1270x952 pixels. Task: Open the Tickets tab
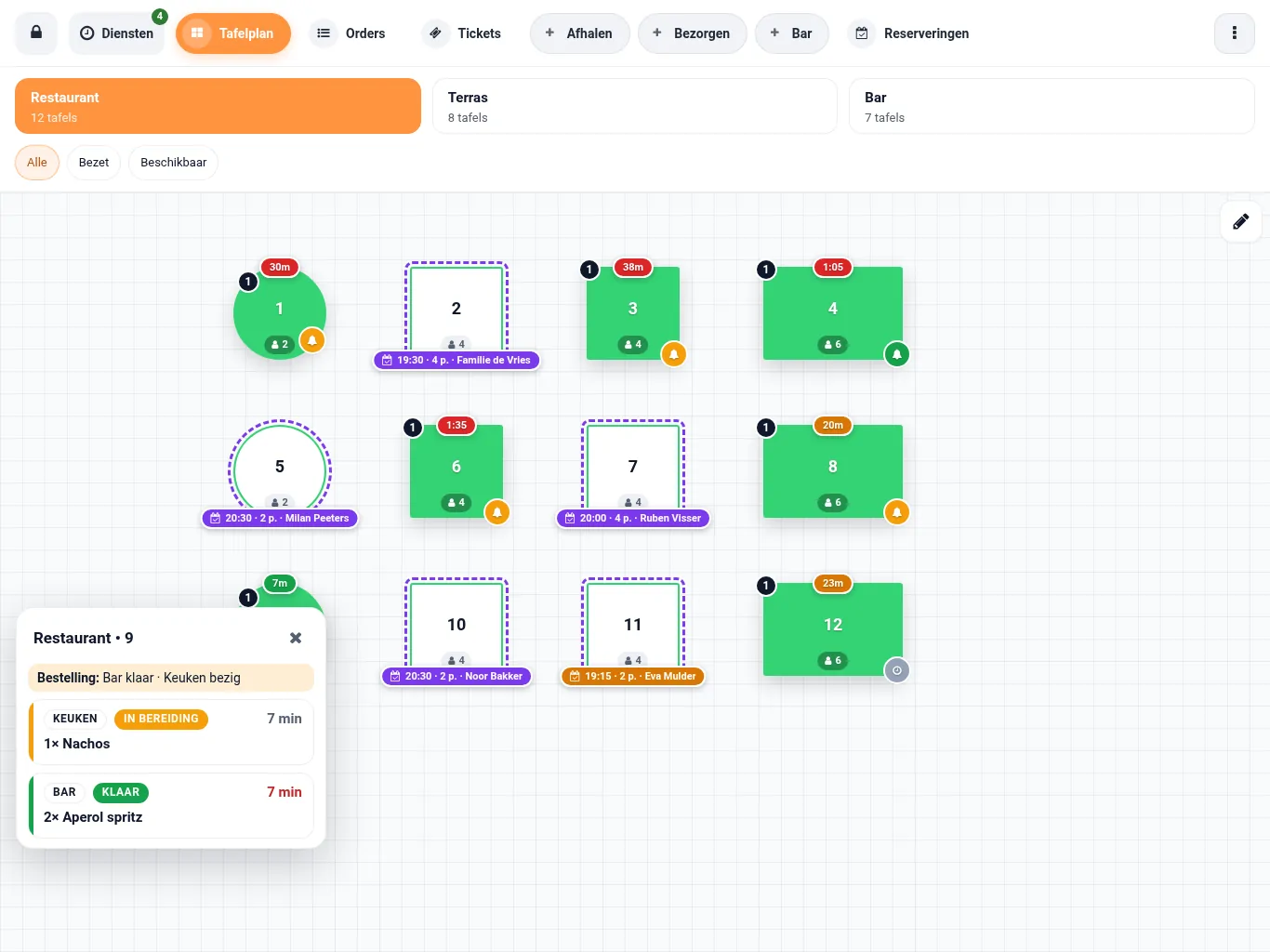(465, 33)
